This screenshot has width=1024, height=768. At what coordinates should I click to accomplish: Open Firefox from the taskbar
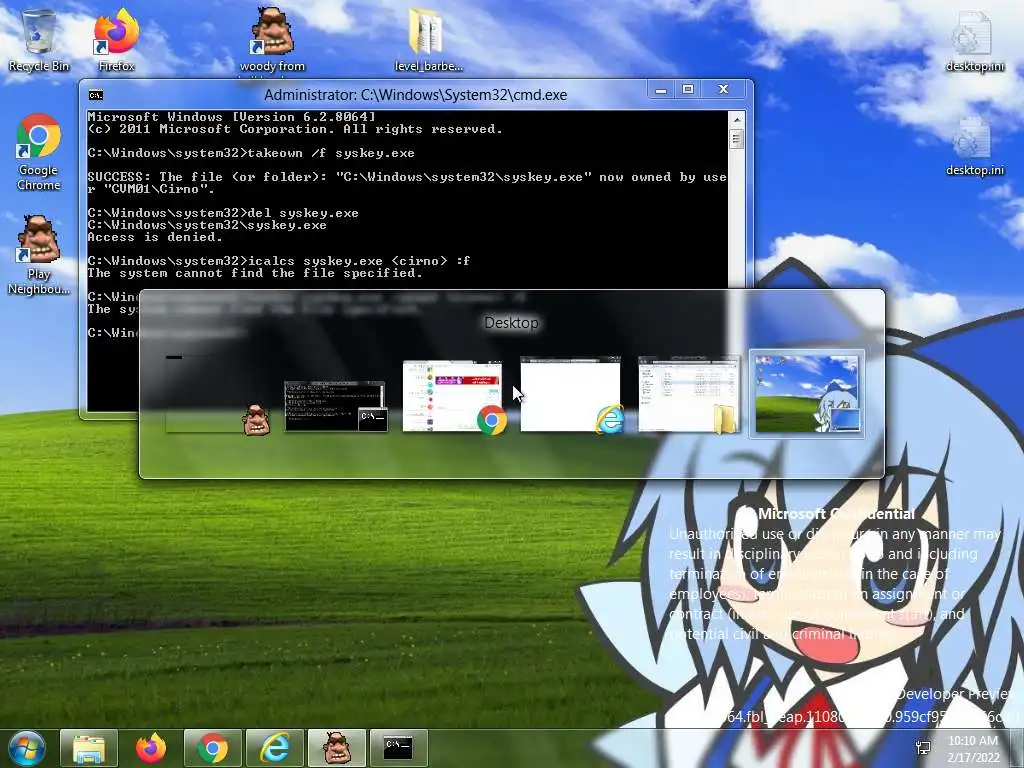151,748
